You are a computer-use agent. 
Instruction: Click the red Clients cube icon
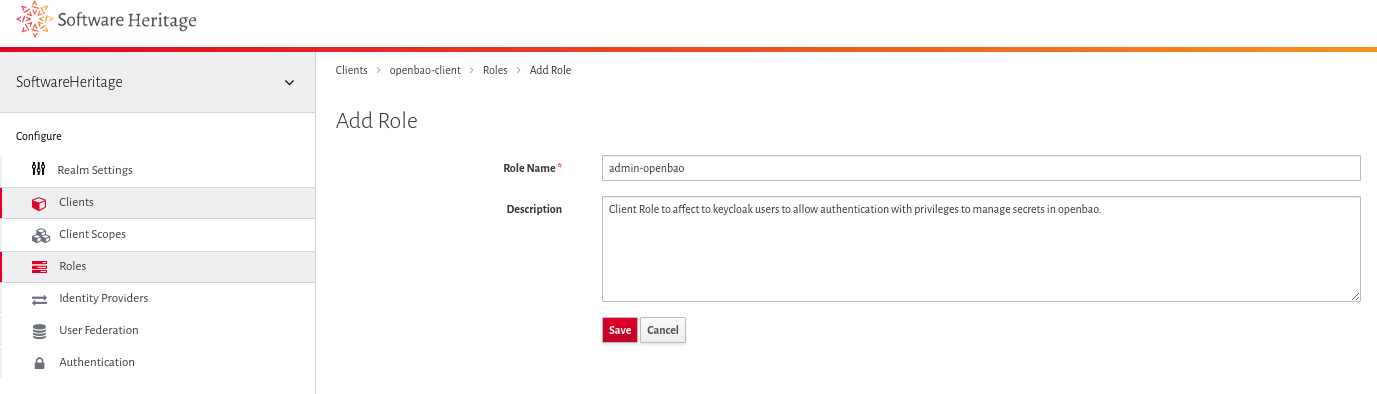pyautogui.click(x=40, y=203)
